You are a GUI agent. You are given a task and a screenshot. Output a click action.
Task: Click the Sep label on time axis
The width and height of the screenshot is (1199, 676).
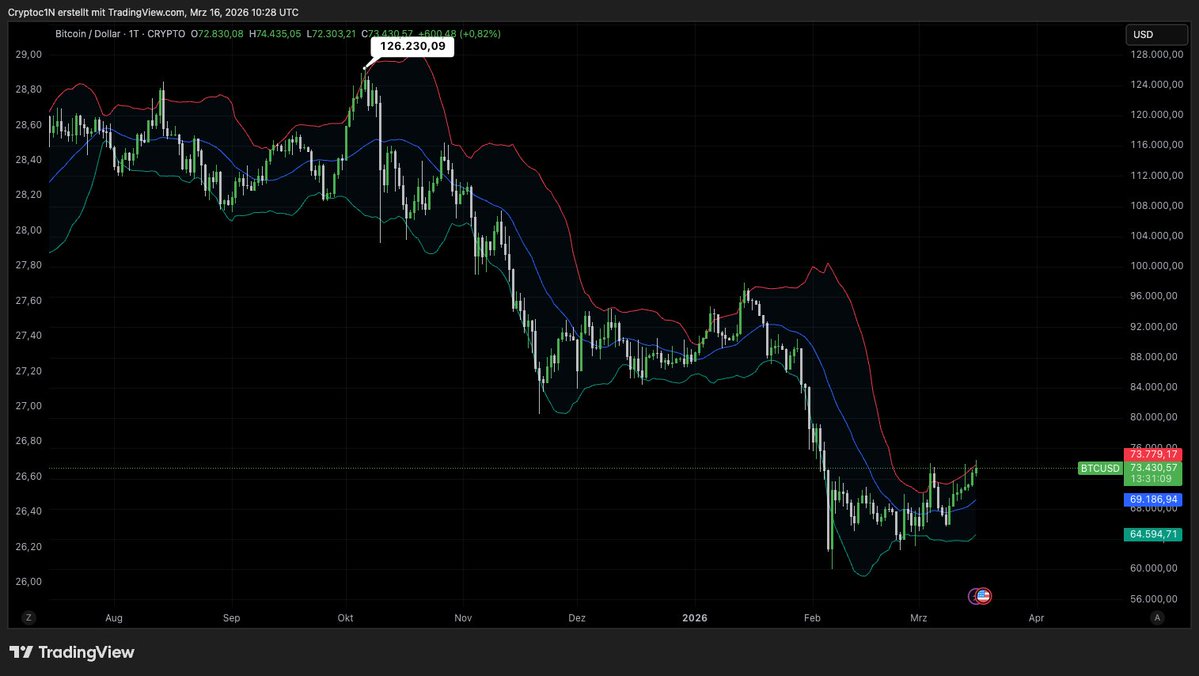tap(231, 618)
